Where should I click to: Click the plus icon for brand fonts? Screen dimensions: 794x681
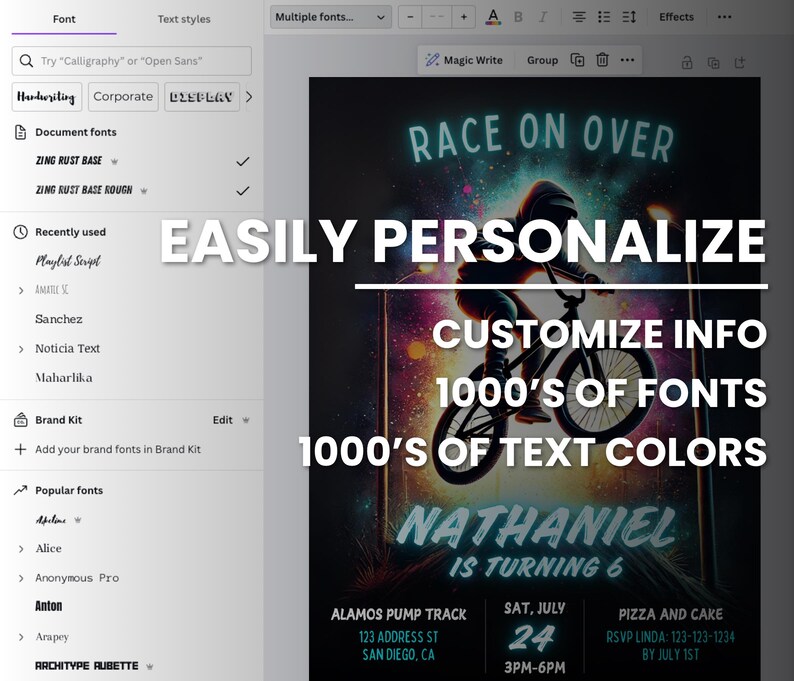click(x=20, y=449)
